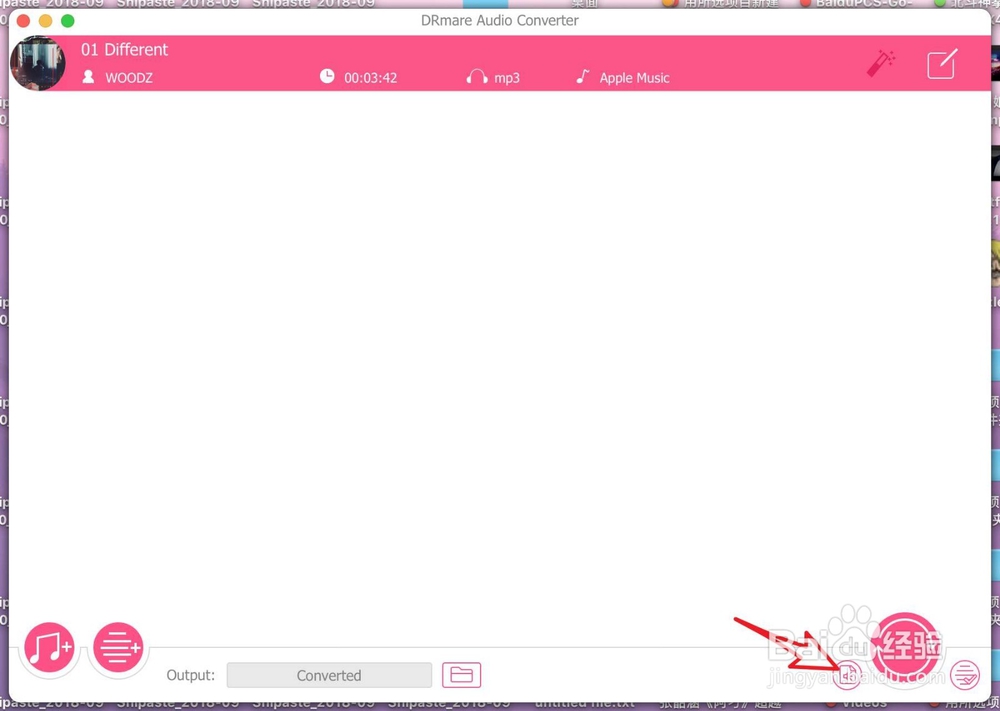Click the duration 00:03:42
Viewport: 1000px width, 711px height.
[371, 78]
